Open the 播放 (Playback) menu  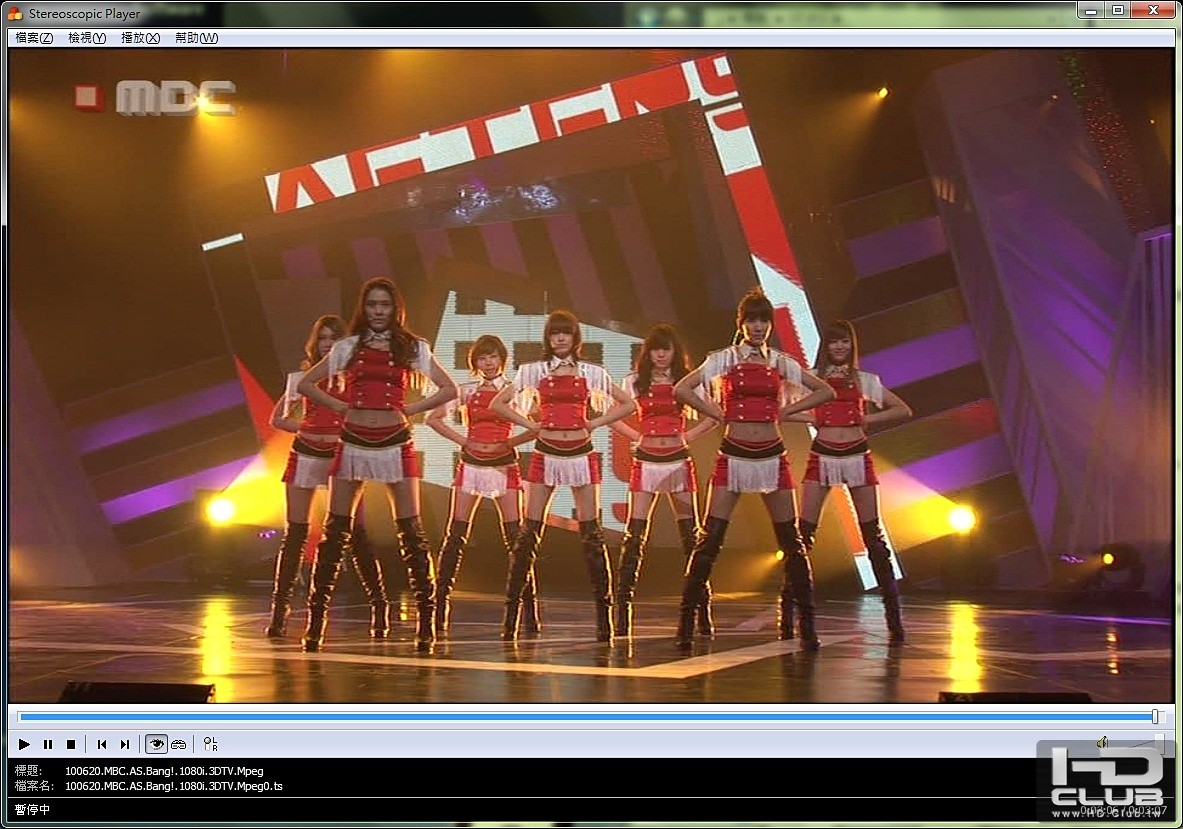click(140, 38)
